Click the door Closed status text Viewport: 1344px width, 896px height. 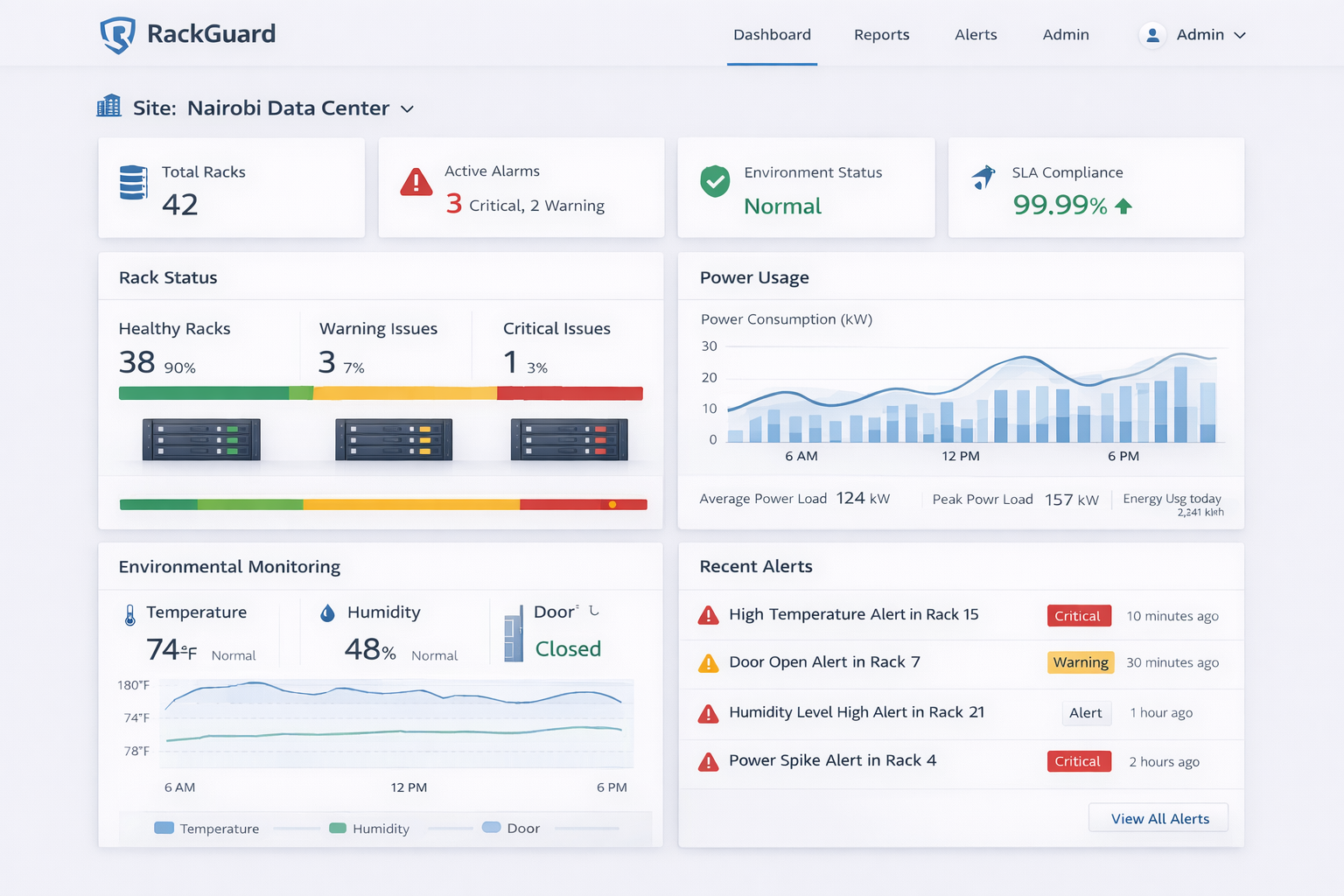tap(568, 648)
